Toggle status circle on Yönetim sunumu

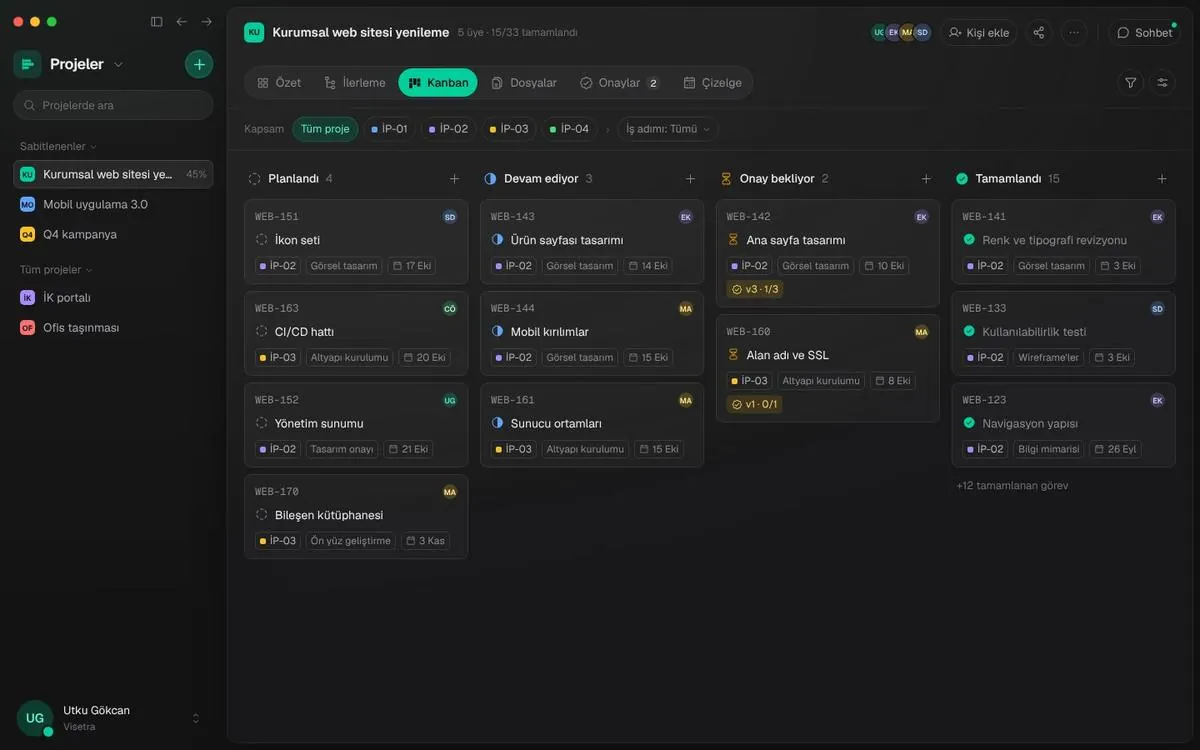pyautogui.click(x=262, y=423)
